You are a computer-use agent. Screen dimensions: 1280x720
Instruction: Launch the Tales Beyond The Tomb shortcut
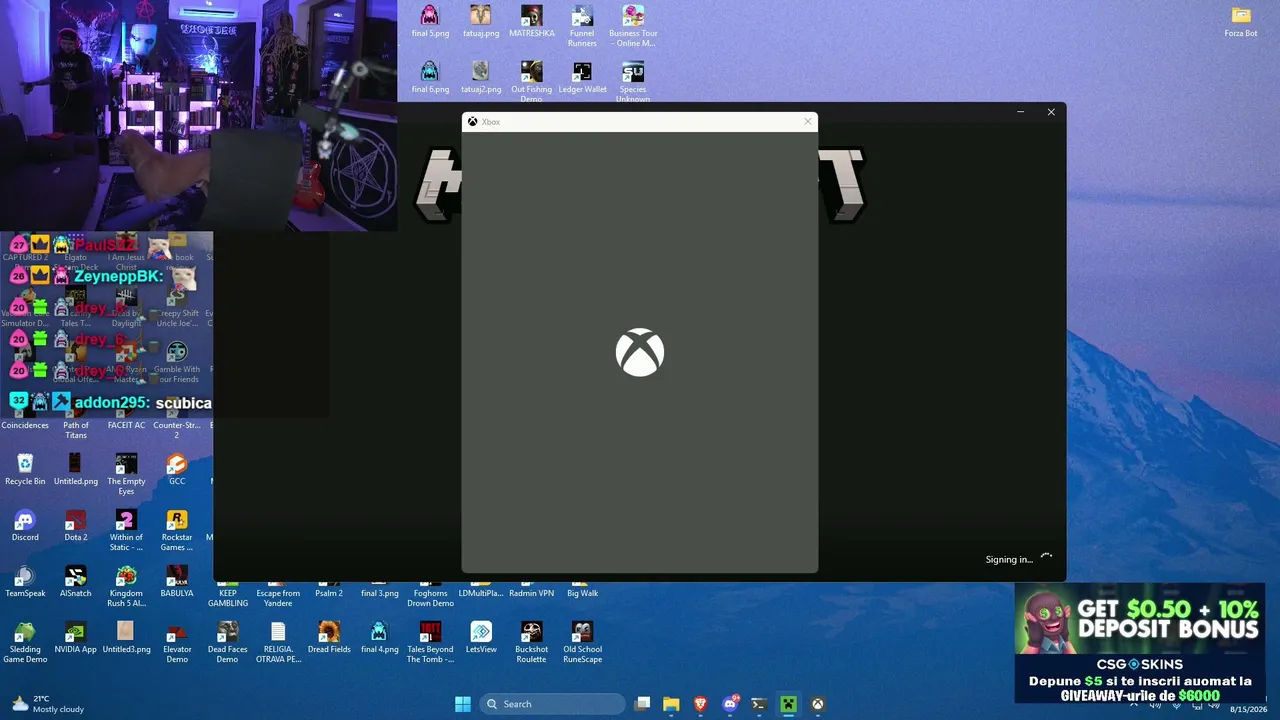click(x=430, y=642)
